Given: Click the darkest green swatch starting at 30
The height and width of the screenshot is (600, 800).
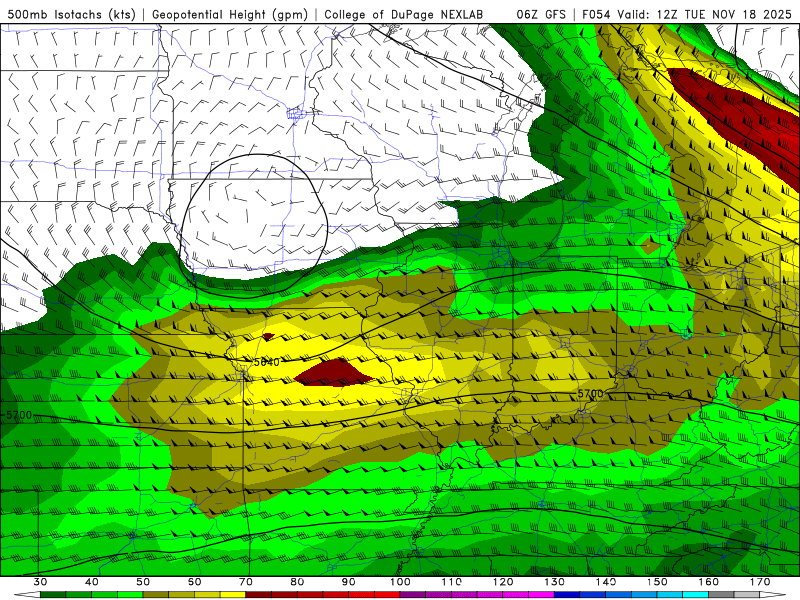Looking at the screenshot, I should 53,595.
